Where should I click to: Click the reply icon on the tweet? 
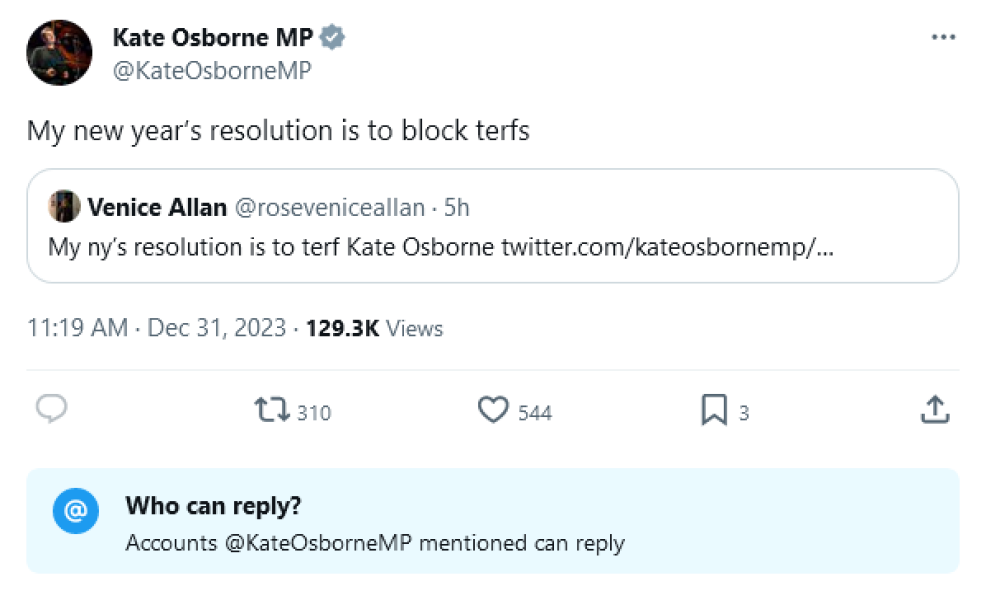click(x=51, y=409)
